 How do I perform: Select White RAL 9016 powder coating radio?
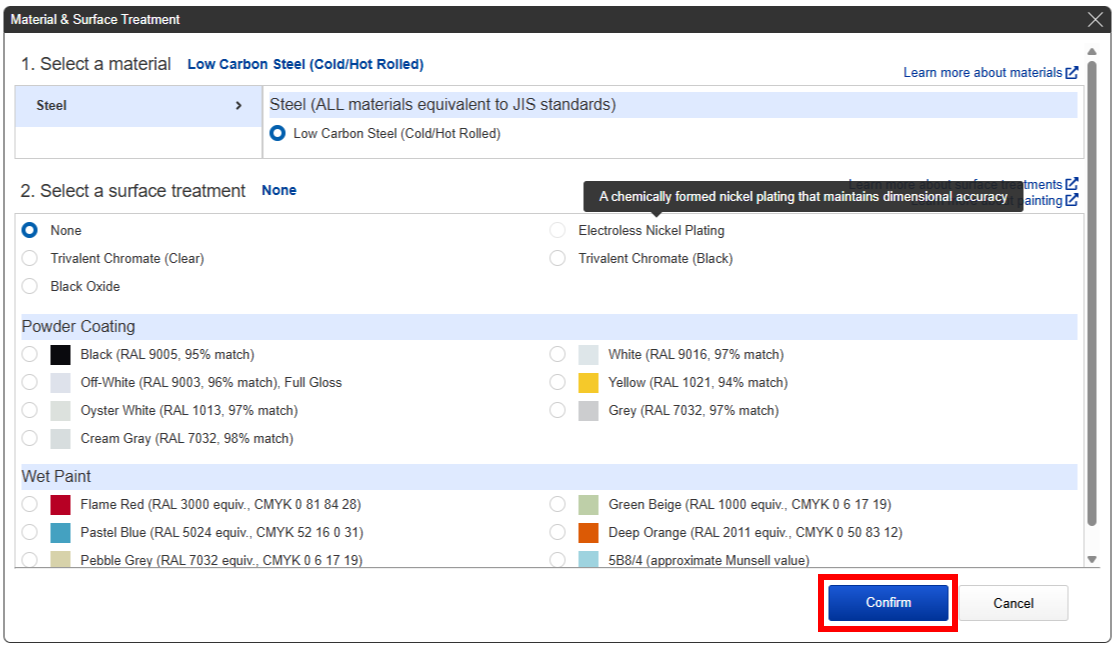[x=558, y=355]
